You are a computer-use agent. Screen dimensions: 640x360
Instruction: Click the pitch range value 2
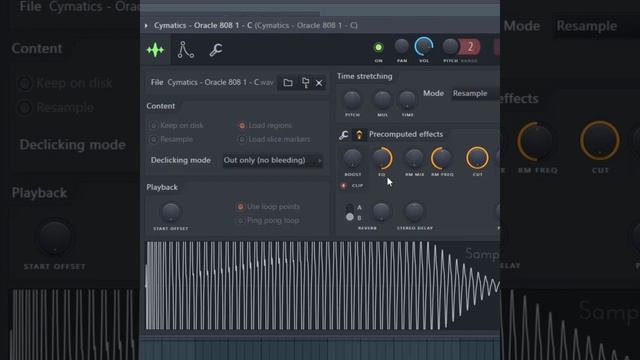(470, 47)
